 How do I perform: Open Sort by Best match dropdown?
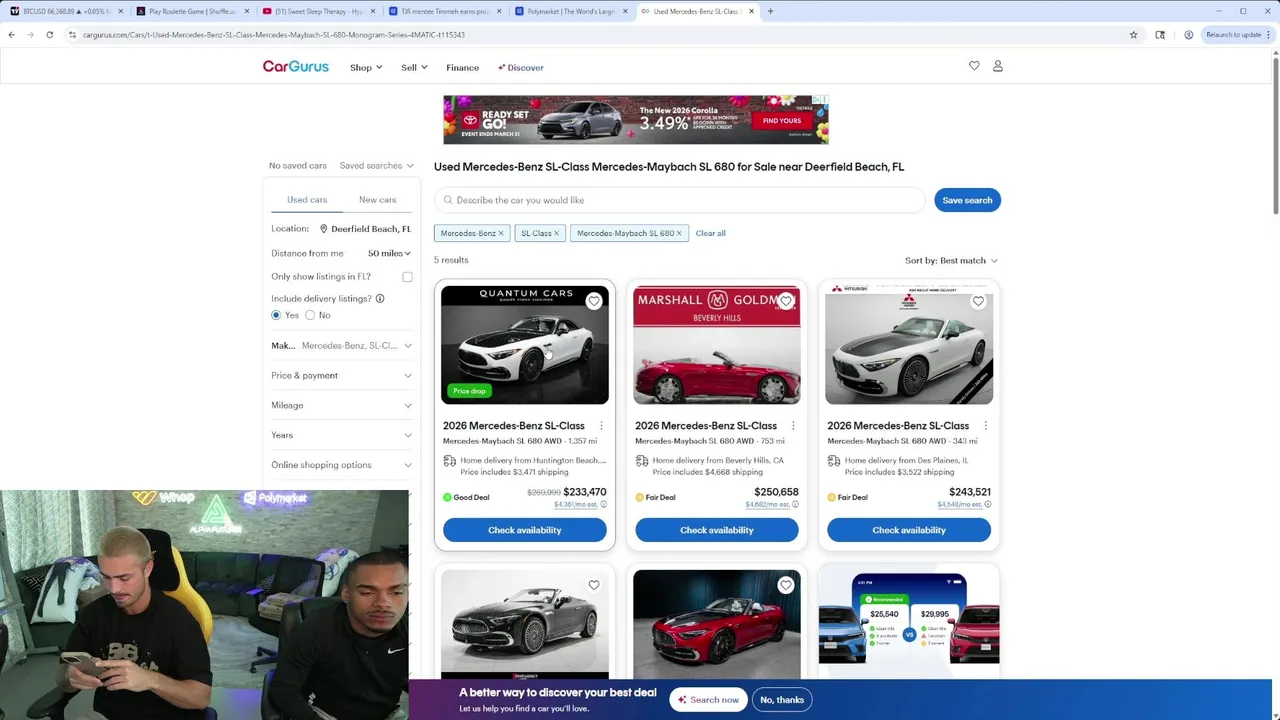tap(951, 260)
